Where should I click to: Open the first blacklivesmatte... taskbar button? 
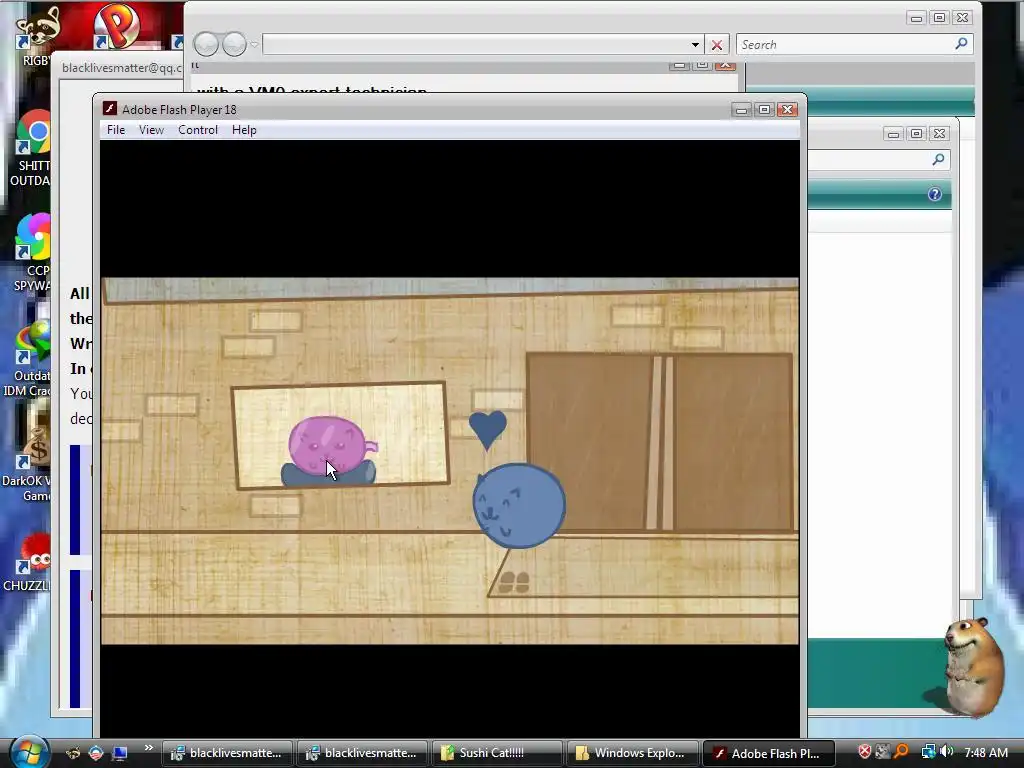pyautogui.click(x=227, y=753)
